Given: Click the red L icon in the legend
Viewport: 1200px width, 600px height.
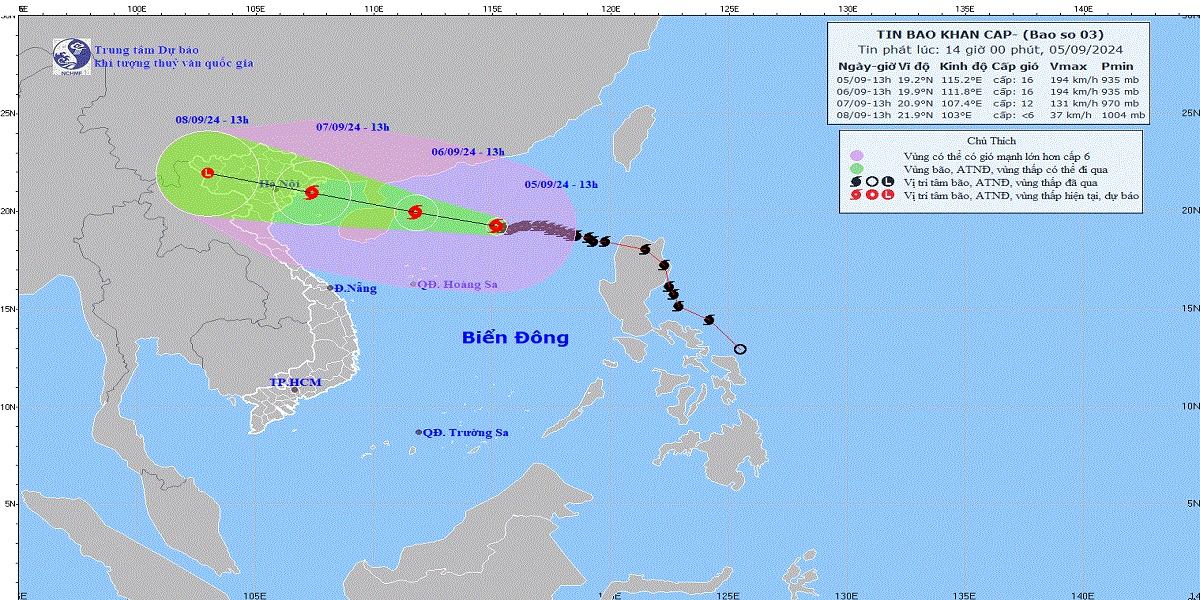Looking at the screenshot, I should 887,196.
